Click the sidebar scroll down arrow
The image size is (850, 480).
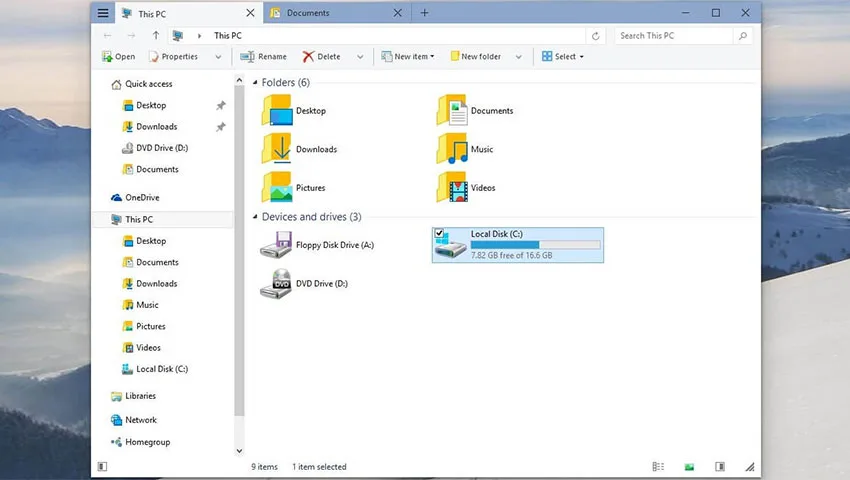239,451
